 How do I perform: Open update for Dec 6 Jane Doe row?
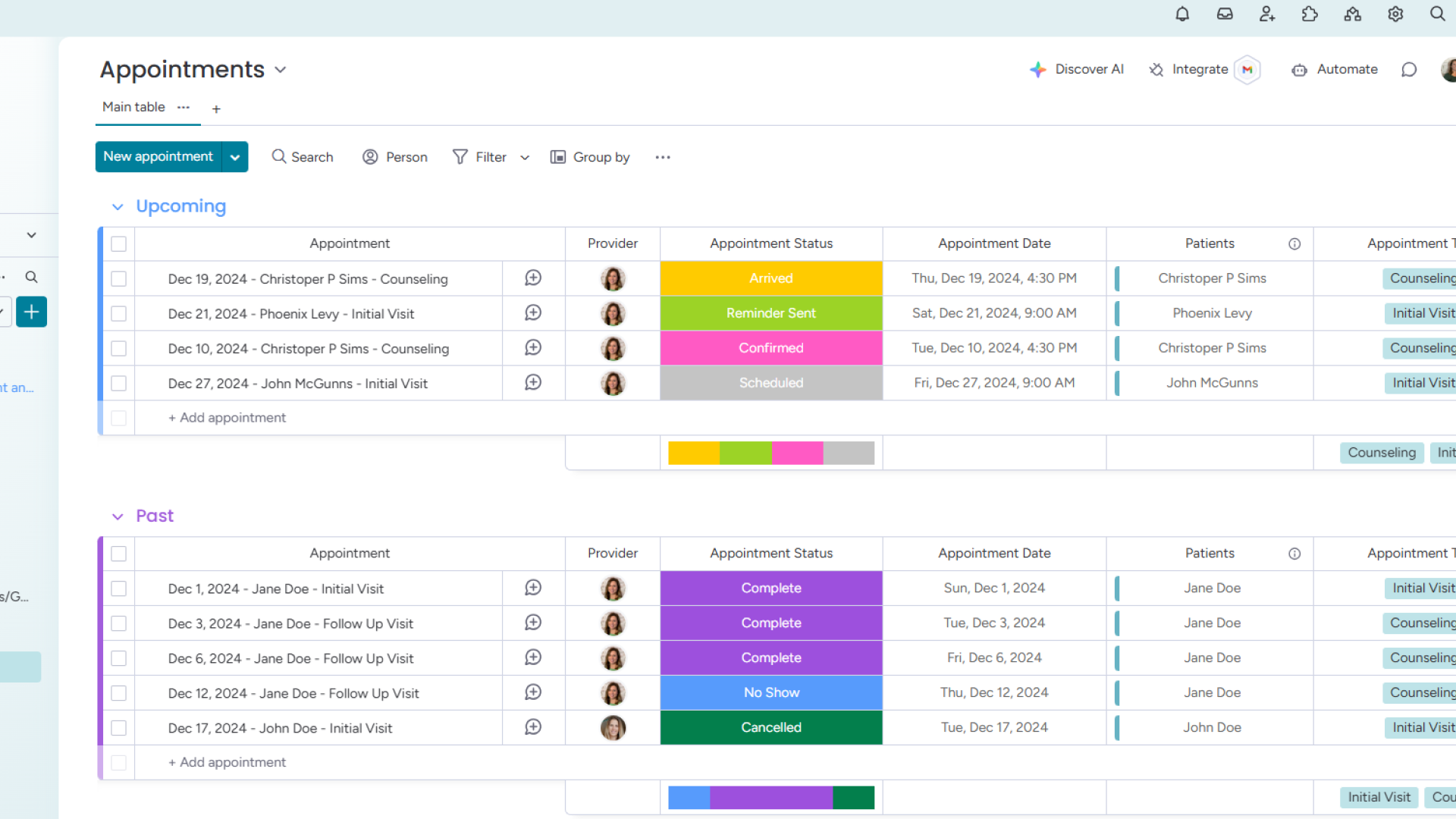coord(533,657)
